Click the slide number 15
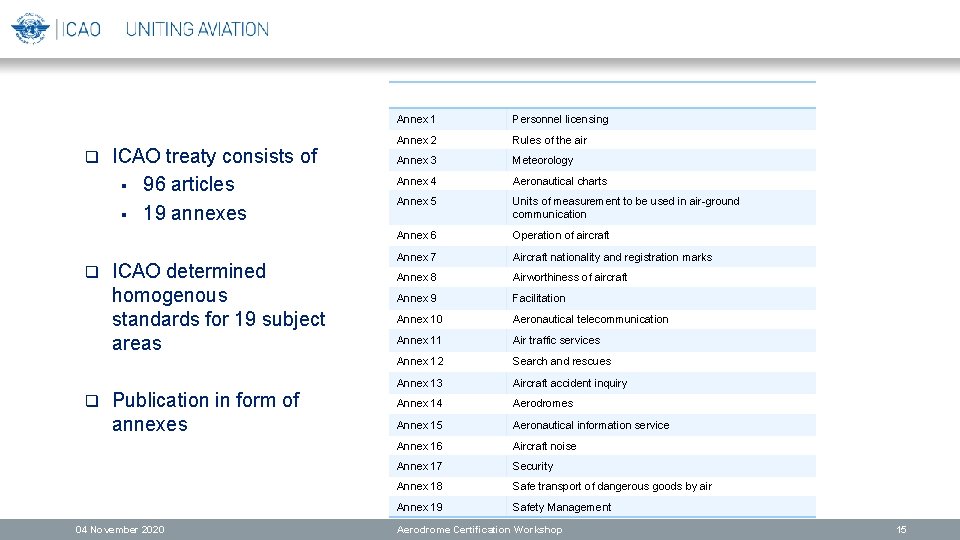Viewport: 960px width, 540px height. [x=901, y=530]
